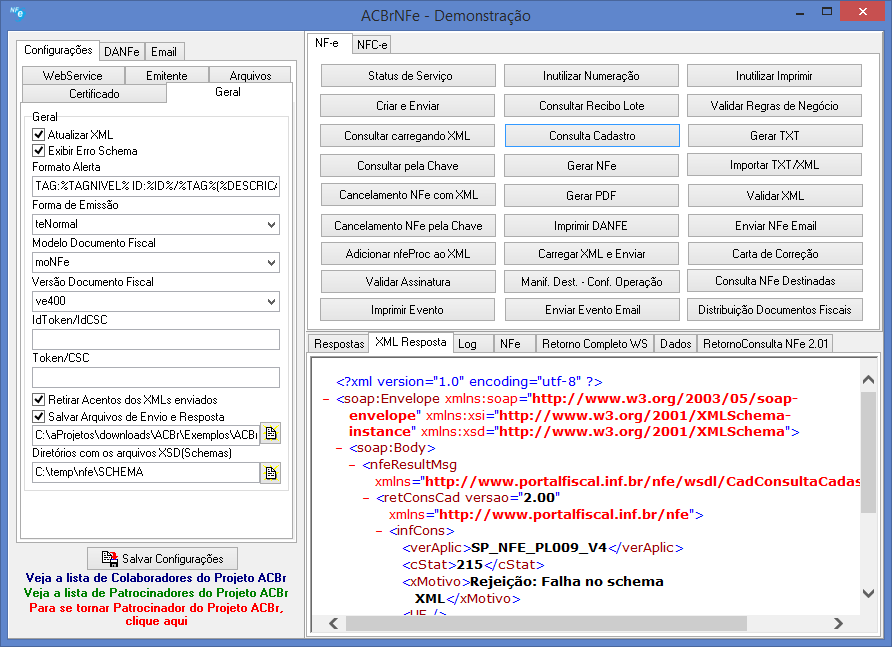Browse folder icon for saved files path
This screenshot has height=647, width=892.
[271, 434]
